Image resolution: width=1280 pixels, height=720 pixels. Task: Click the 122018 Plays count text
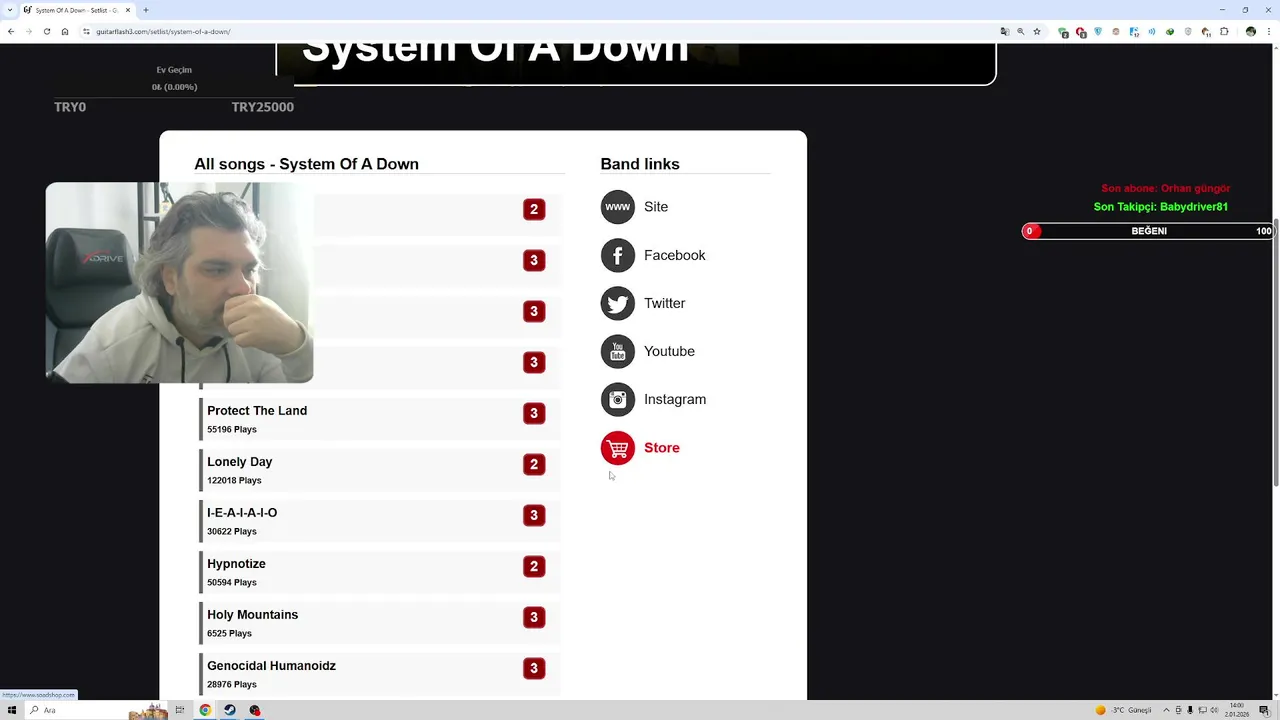[x=234, y=480]
